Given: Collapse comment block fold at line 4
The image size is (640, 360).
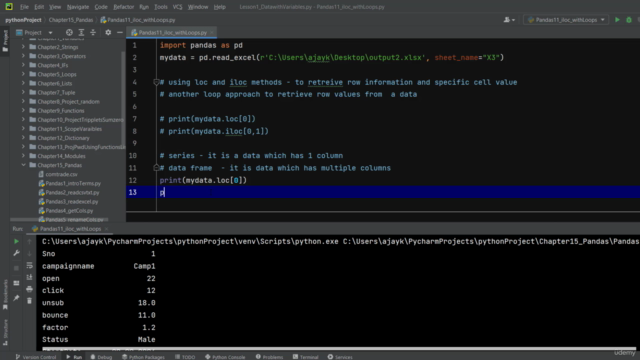Looking at the screenshot, I should [156, 82].
